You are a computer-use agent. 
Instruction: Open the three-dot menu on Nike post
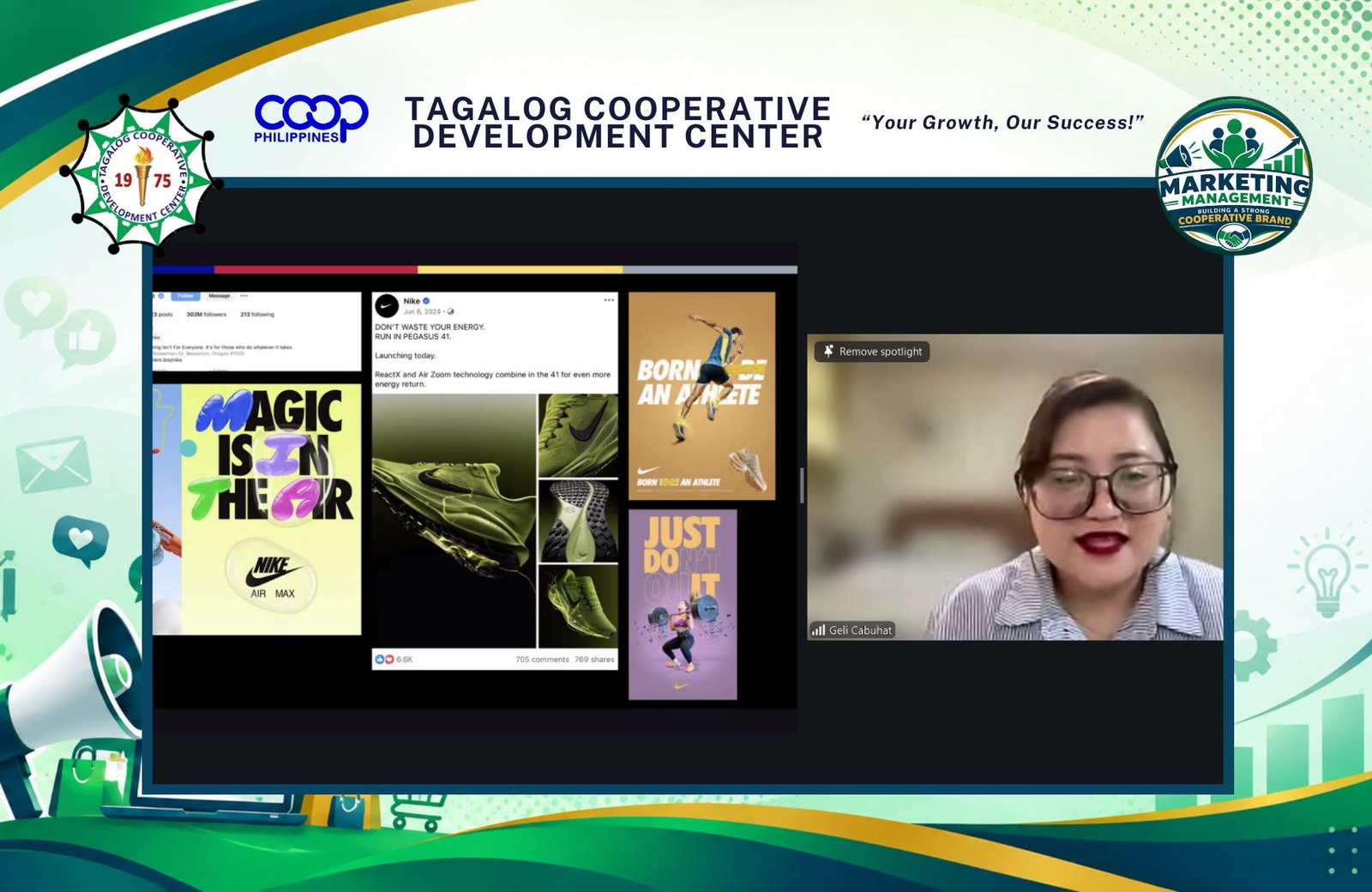click(x=609, y=300)
